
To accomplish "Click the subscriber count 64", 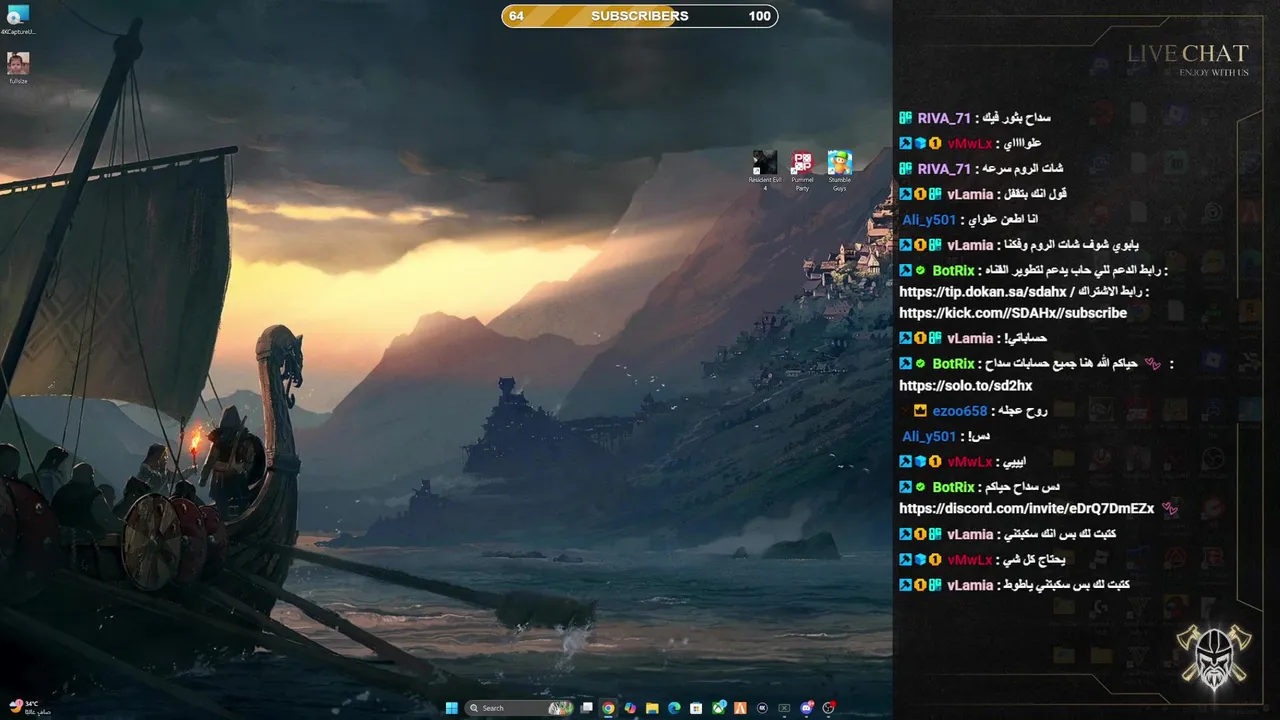I will coord(516,16).
